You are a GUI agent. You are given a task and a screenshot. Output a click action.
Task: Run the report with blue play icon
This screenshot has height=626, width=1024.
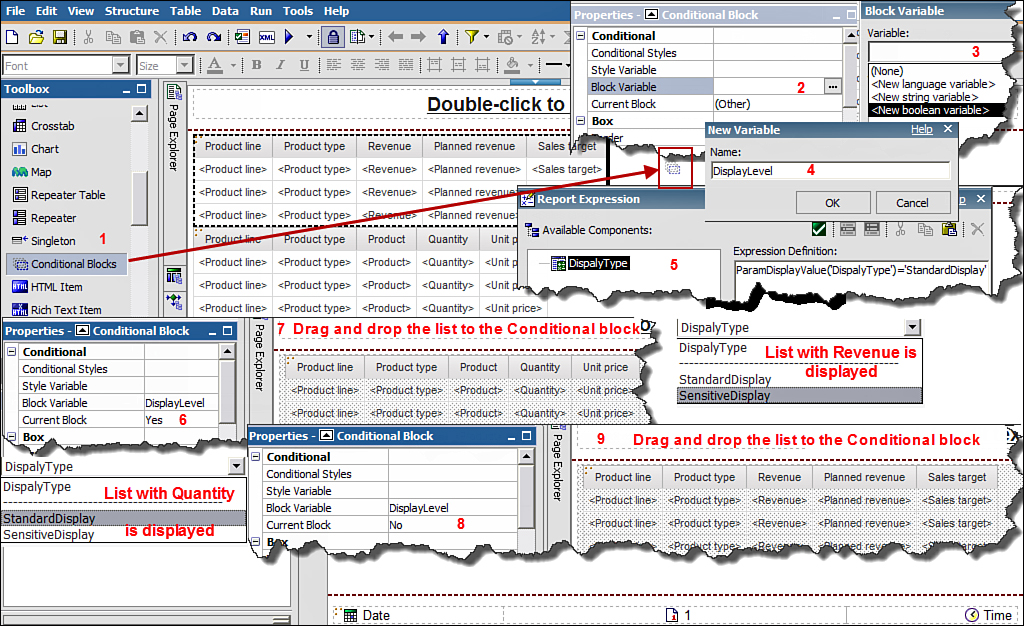coord(289,37)
